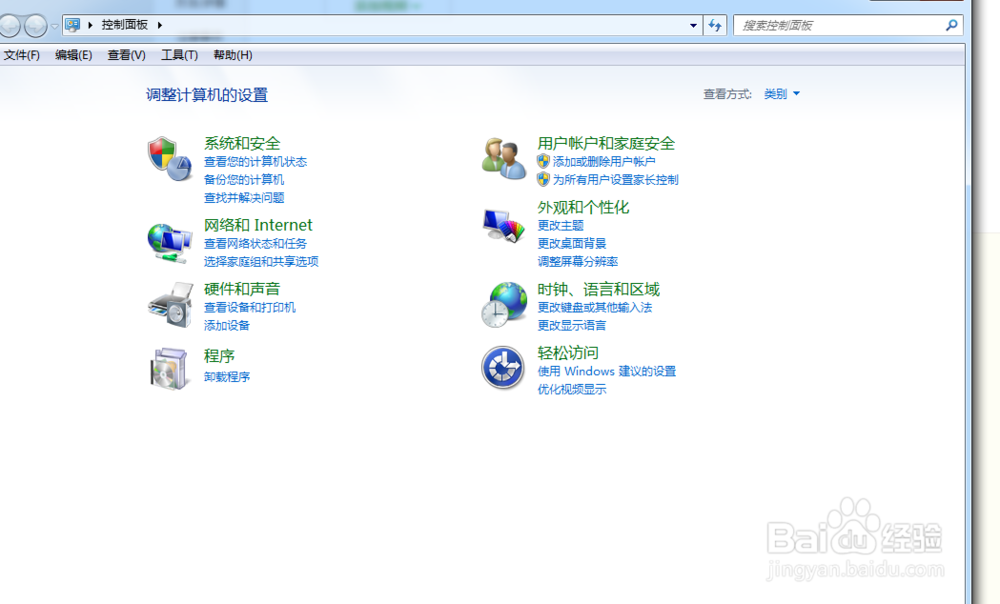Click the back navigation arrow button
This screenshot has height=604, width=1000.
[10, 26]
